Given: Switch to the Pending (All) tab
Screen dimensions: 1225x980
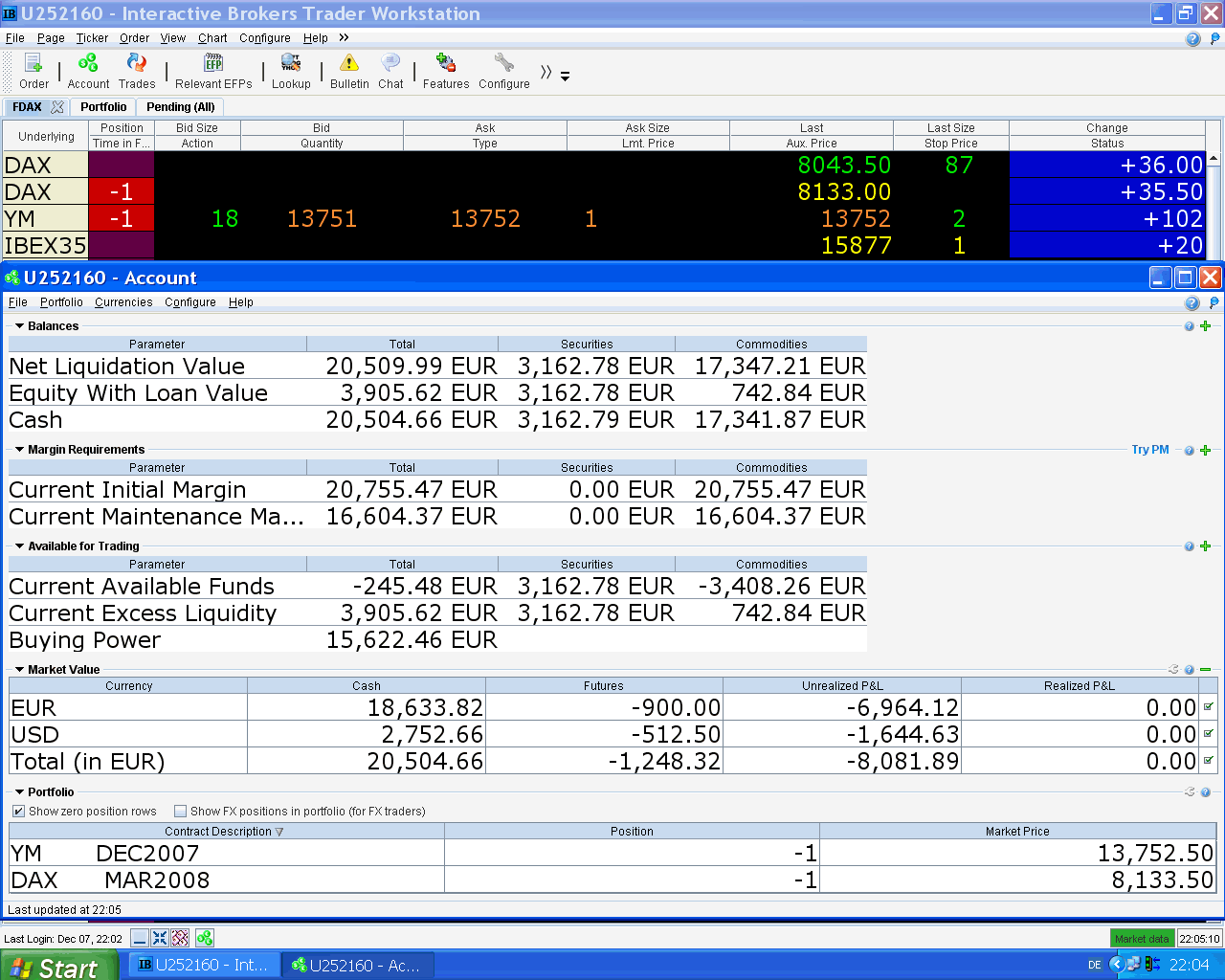Looking at the screenshot, I should 180,107.
